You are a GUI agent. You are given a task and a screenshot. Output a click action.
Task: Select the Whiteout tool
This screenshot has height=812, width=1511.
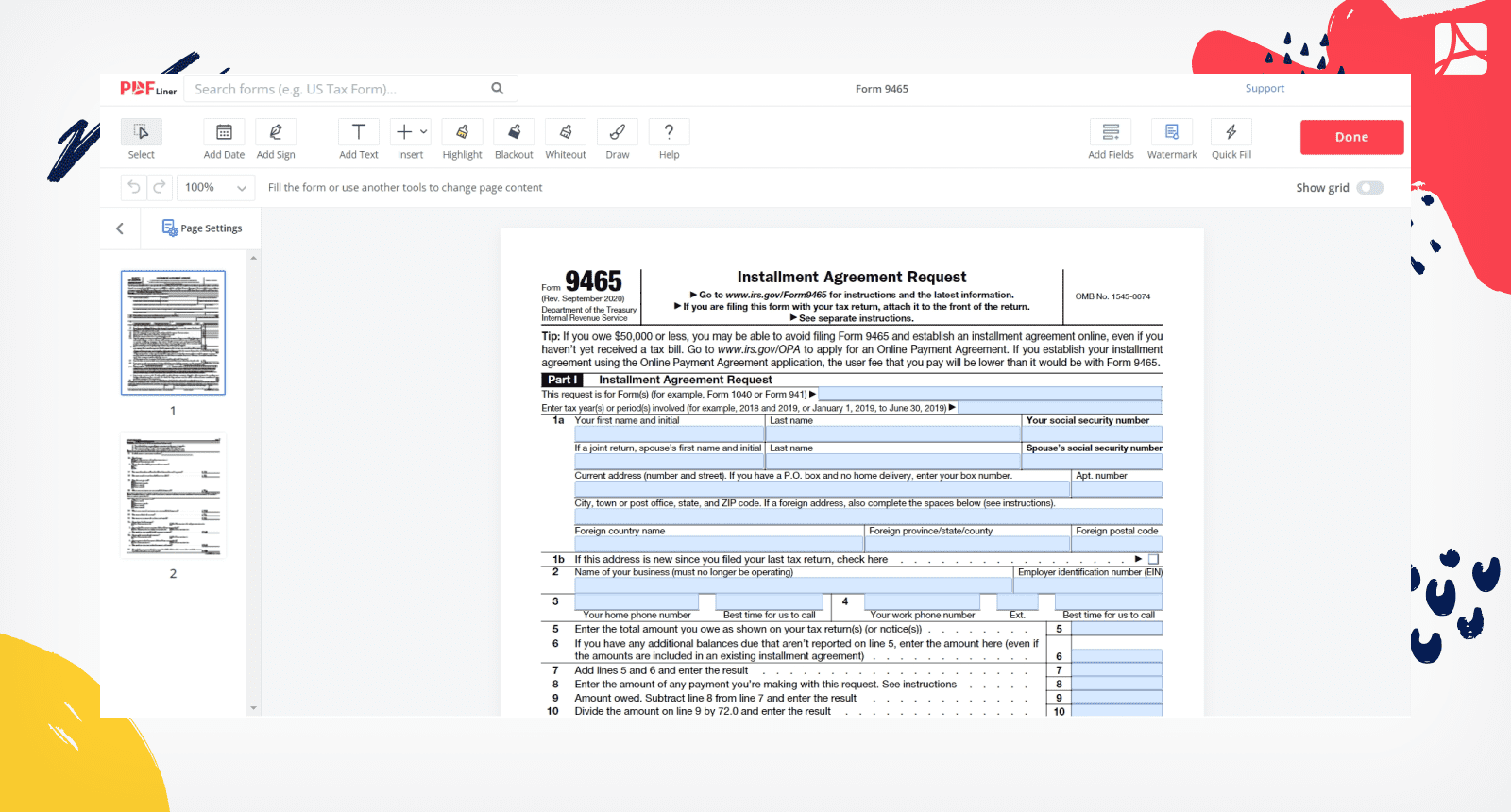(566, 139)
